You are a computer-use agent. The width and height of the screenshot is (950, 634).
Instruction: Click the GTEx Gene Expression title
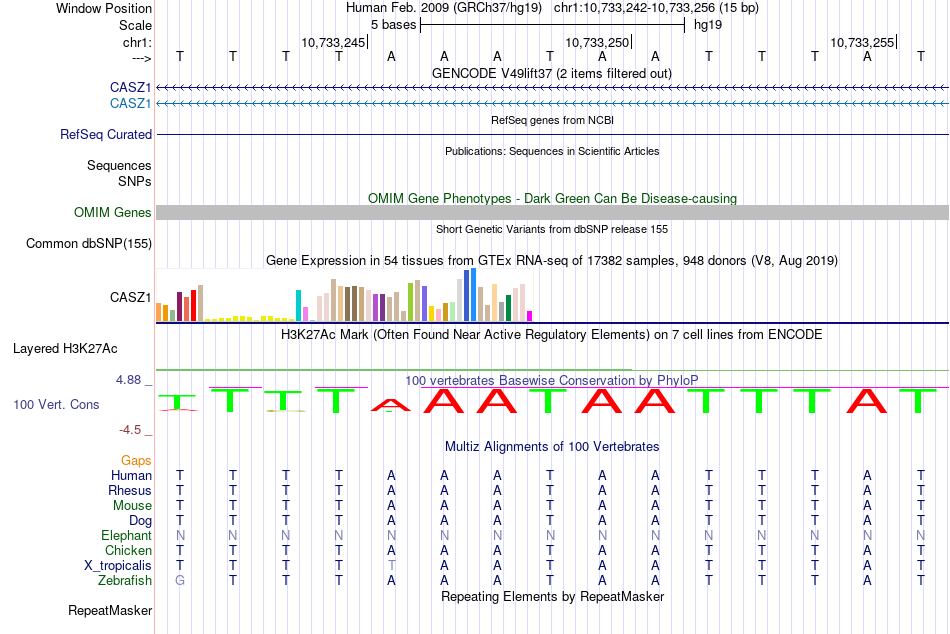pyautogui.click(x=552, y=261)
